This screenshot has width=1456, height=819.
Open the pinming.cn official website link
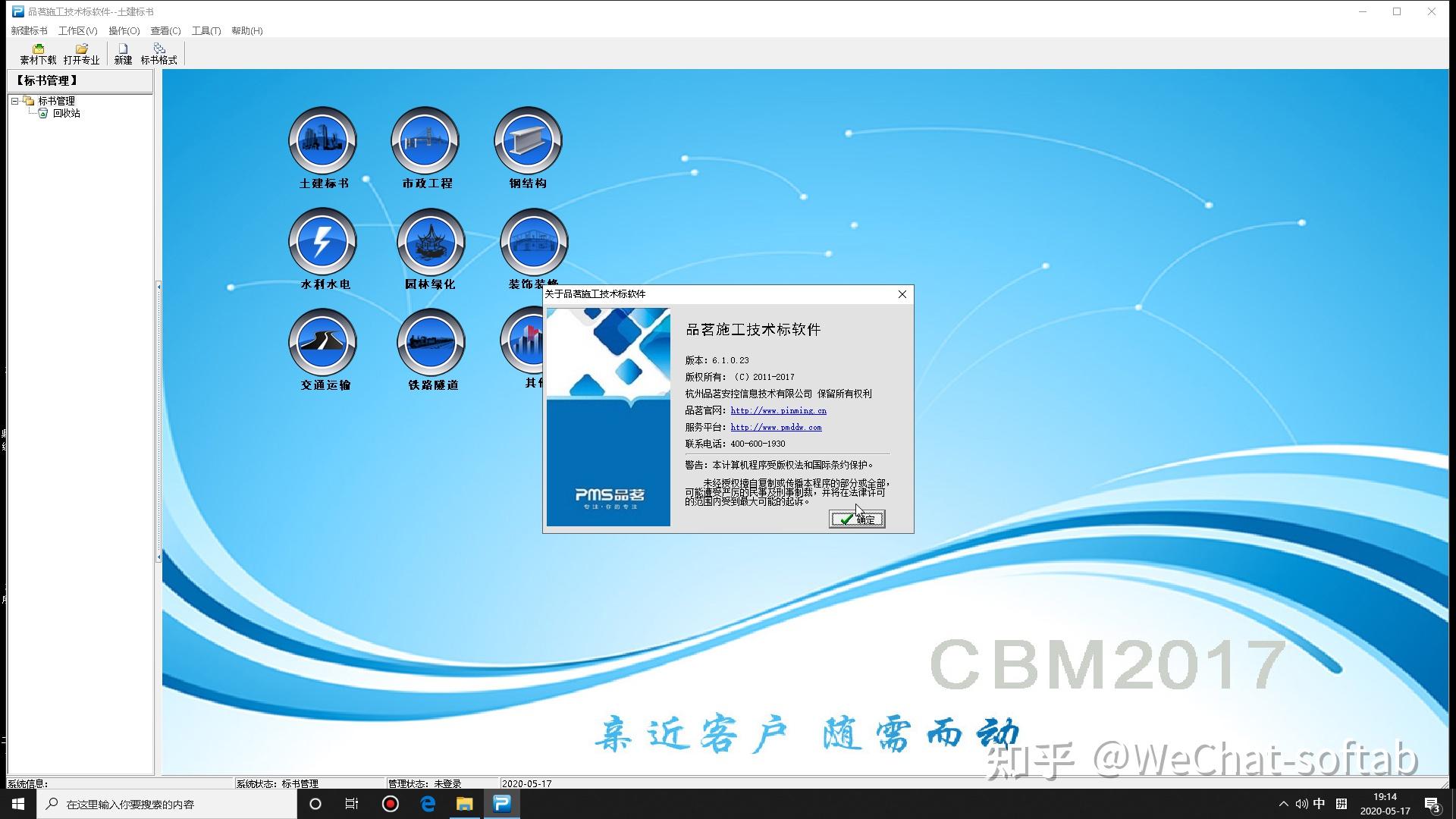[778, 410]
